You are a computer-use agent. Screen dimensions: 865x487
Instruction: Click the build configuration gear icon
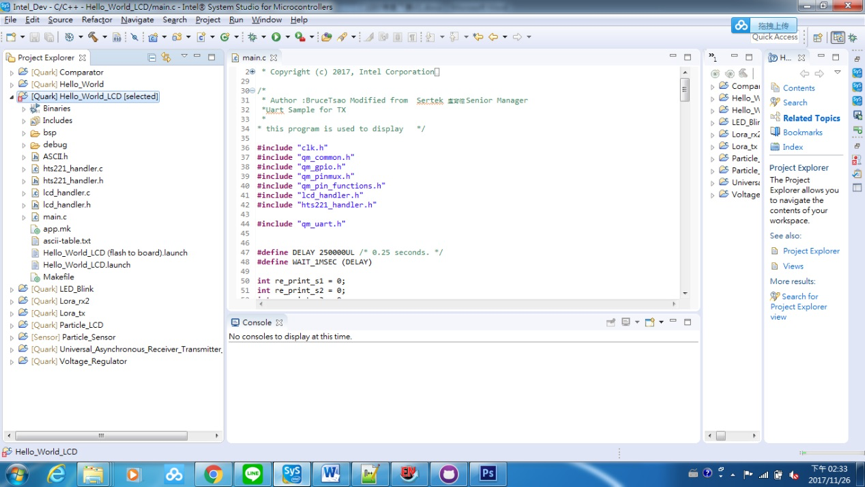point(69,37)
